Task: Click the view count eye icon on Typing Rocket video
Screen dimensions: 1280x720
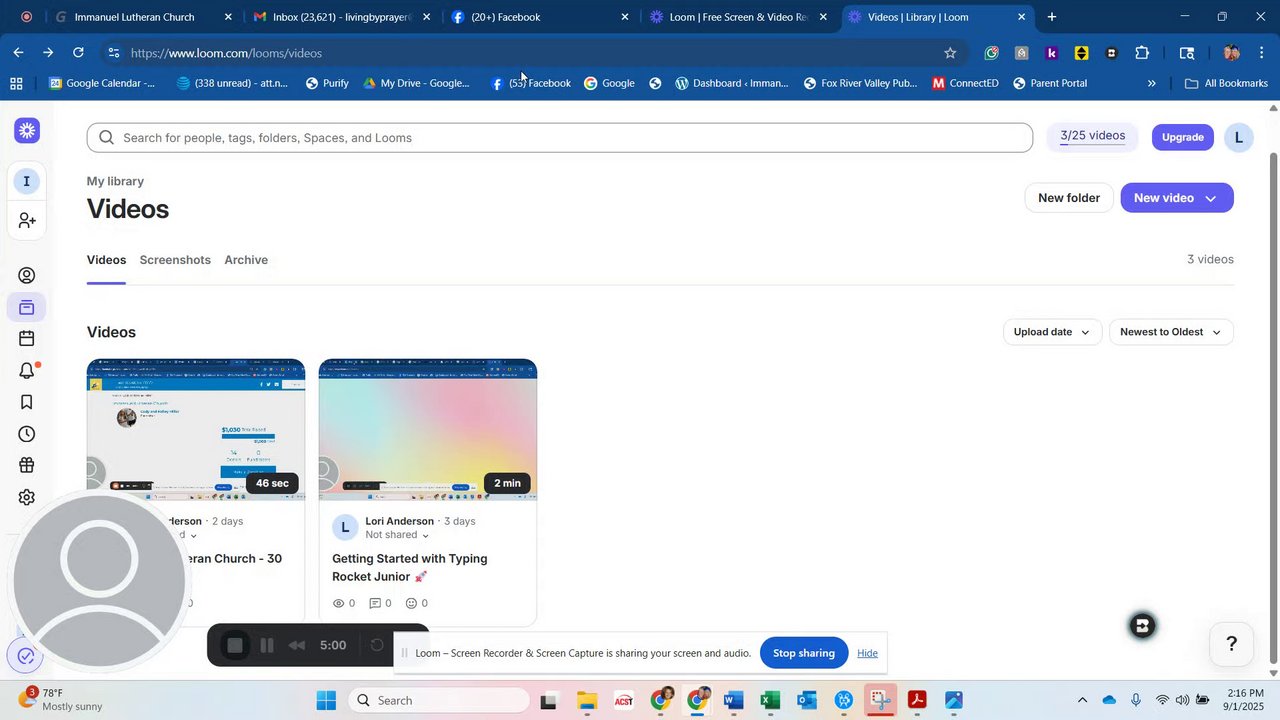Action: click(x=338, y=603)
